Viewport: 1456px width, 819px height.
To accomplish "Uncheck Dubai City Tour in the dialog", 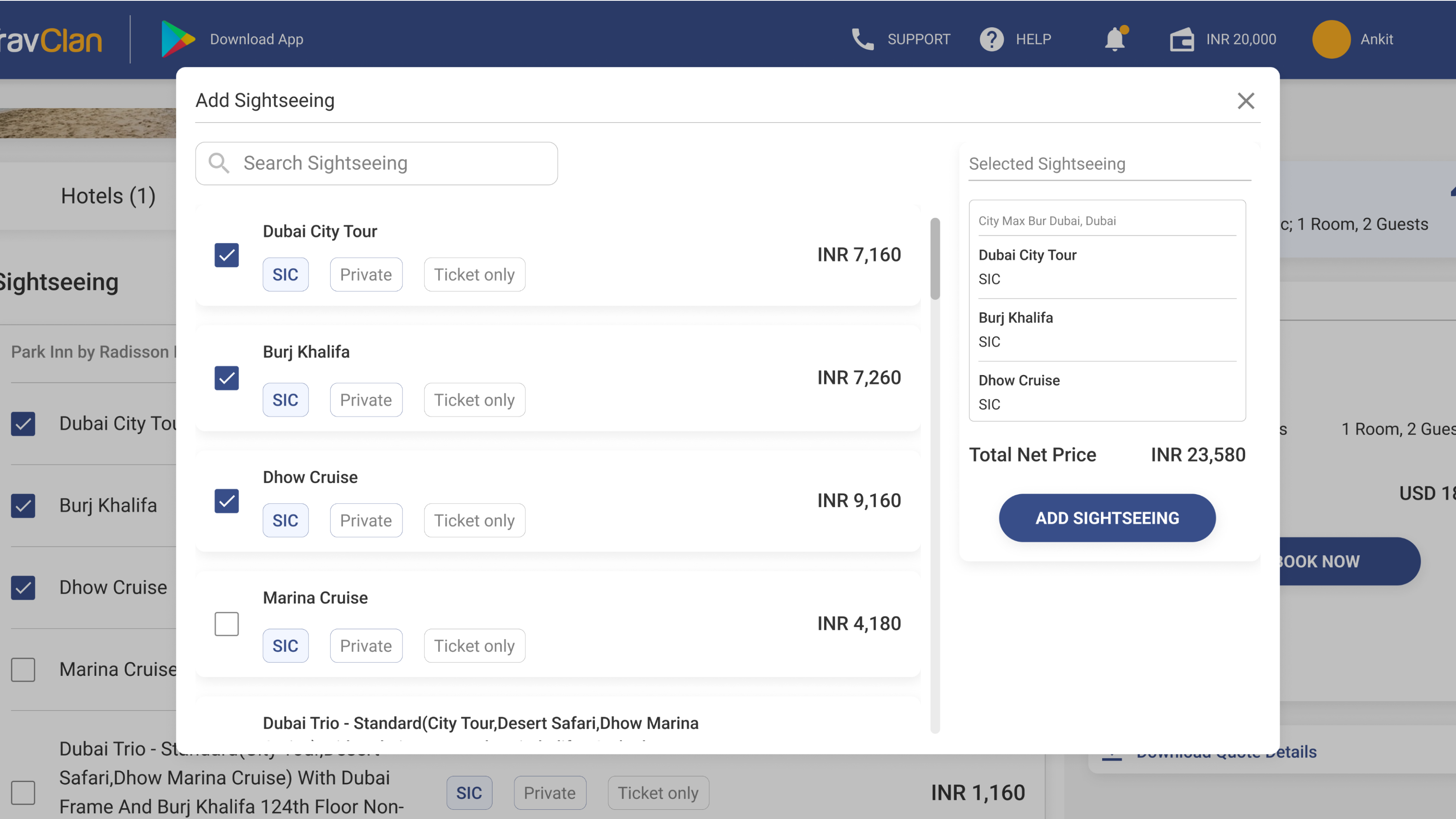I will coord(227,254).
